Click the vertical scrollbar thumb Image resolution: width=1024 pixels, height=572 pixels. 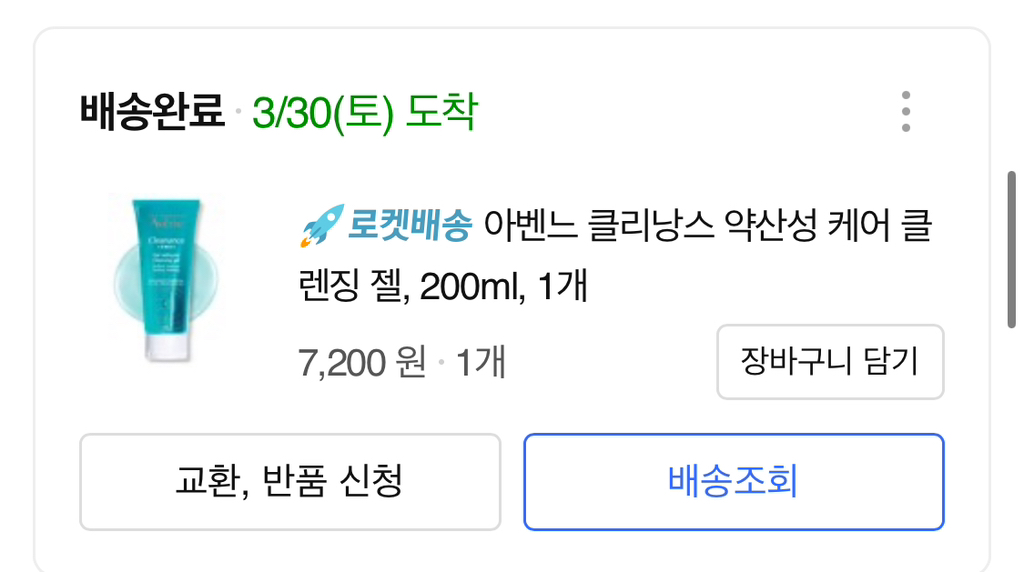pyautogui.click(x=1012, y=249)
